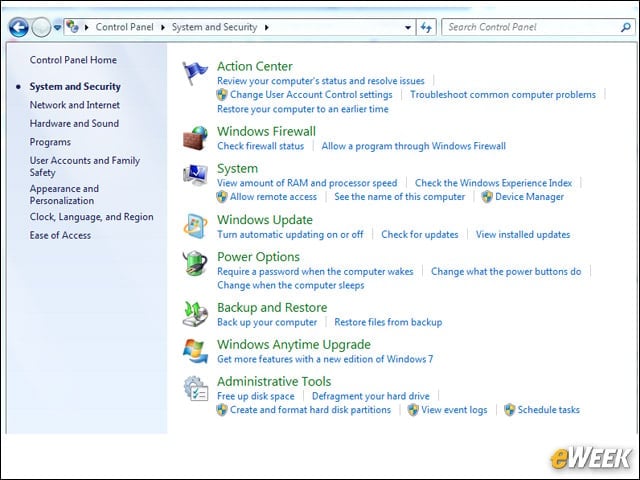Open the recent pages dropdown arrow
This screenshot has width=640, height=480.
(x=58, y=27)
